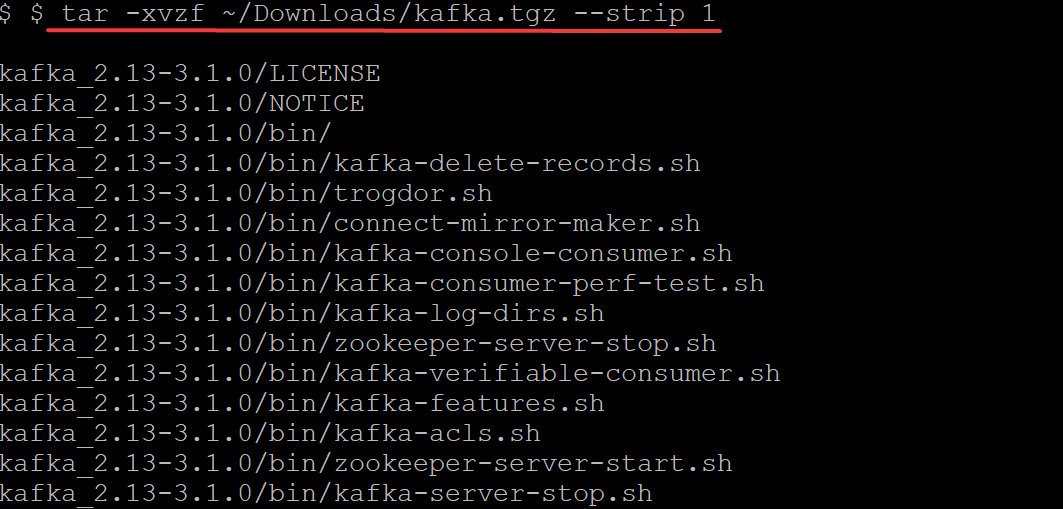Click the kafka-log-dirs.sh line
Screen dimensions: 1063x509
(302, 312)
